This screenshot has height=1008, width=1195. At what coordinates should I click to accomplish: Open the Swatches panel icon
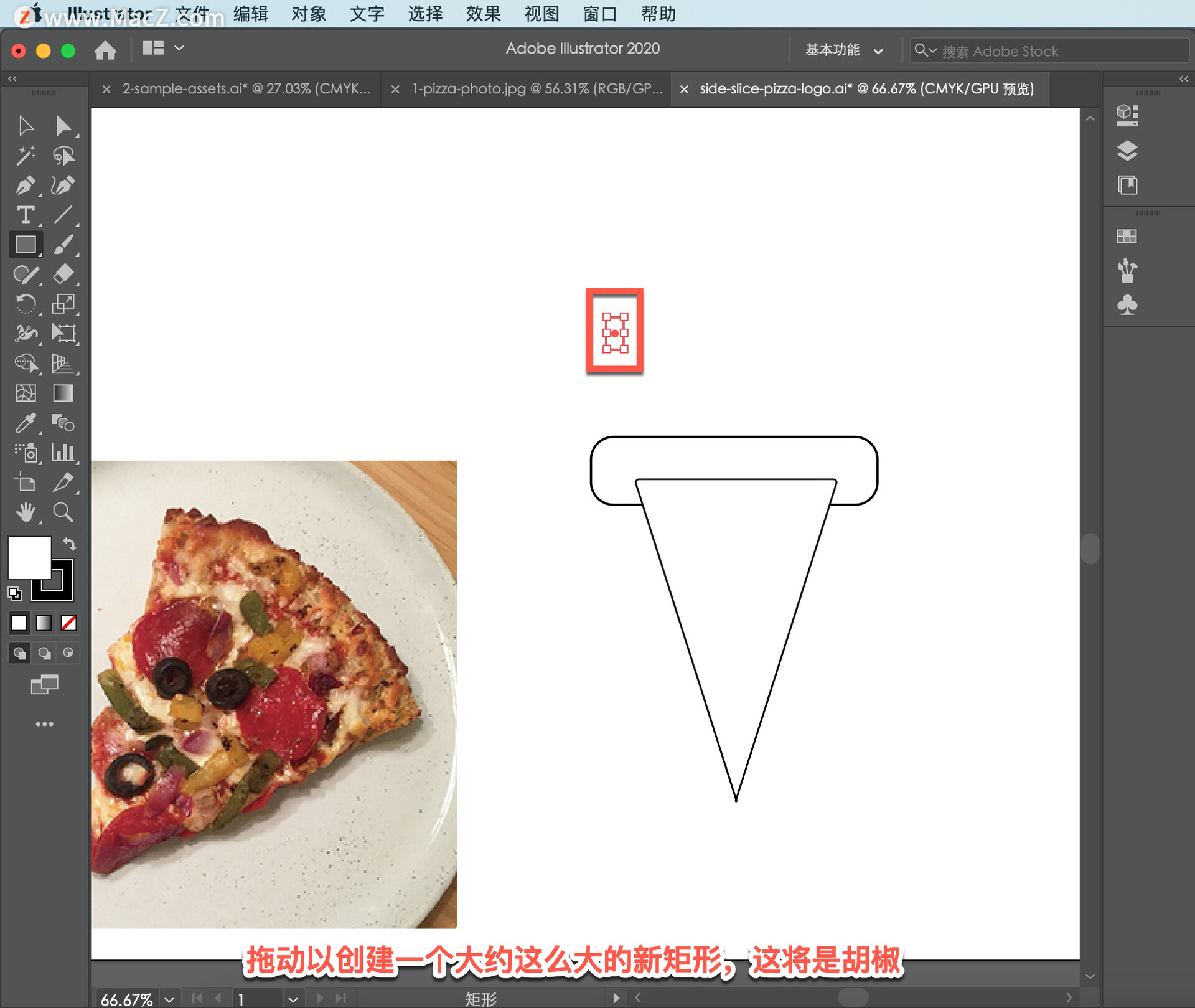coord(1127,236)
